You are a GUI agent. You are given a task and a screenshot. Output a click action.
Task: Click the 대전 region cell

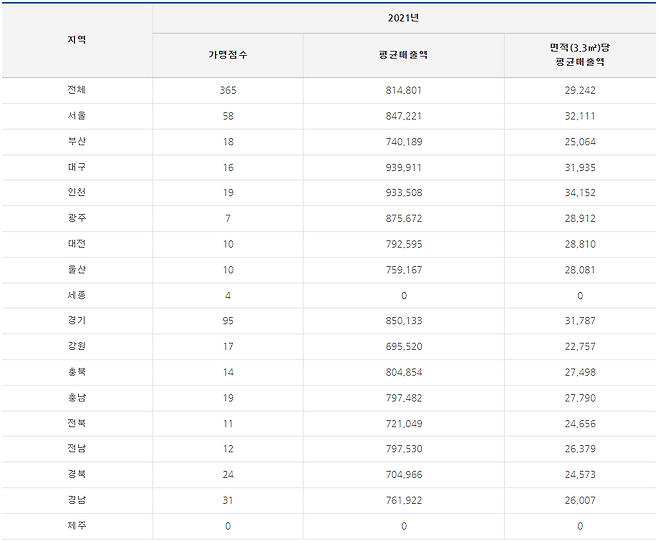tap(76, 244)
